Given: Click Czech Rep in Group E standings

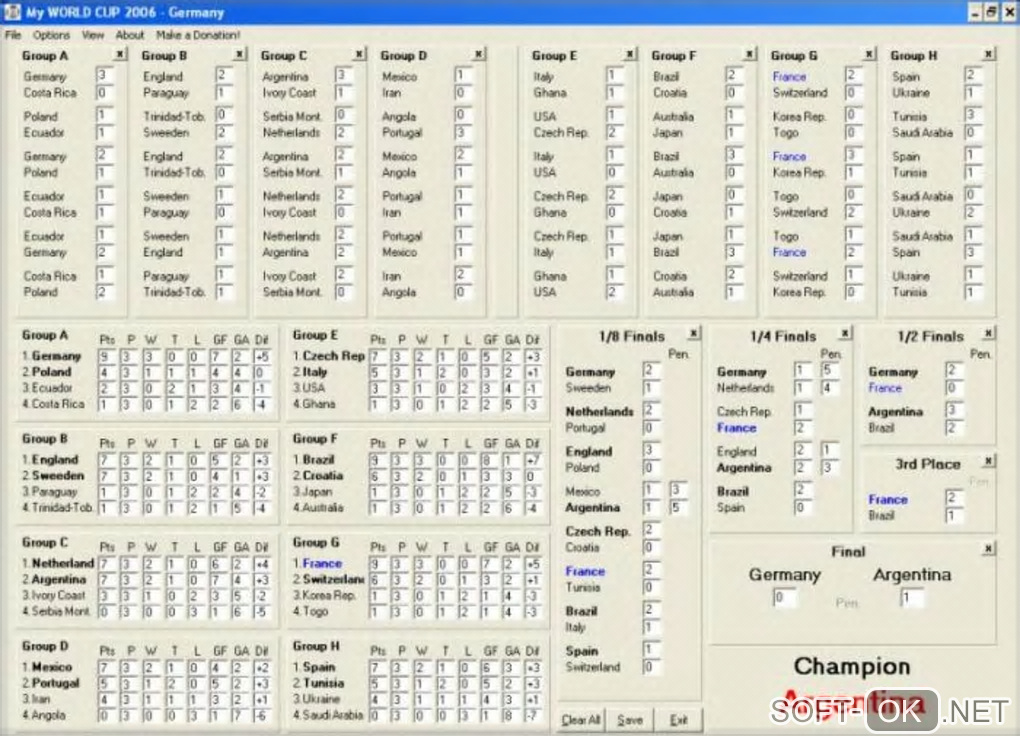Looking at the screenshot, I should 334,356.
